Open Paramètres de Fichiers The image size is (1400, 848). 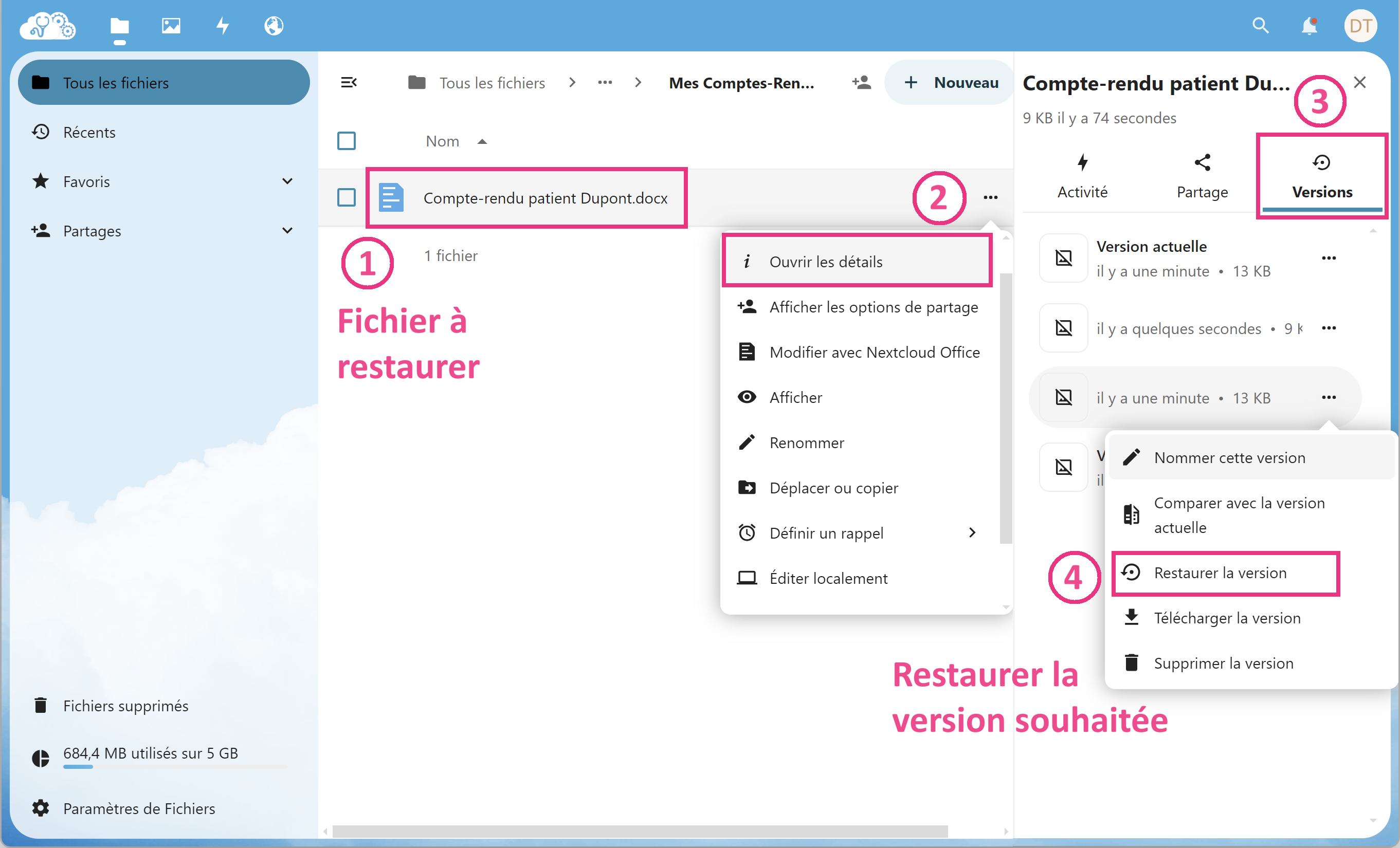(164, 809)
